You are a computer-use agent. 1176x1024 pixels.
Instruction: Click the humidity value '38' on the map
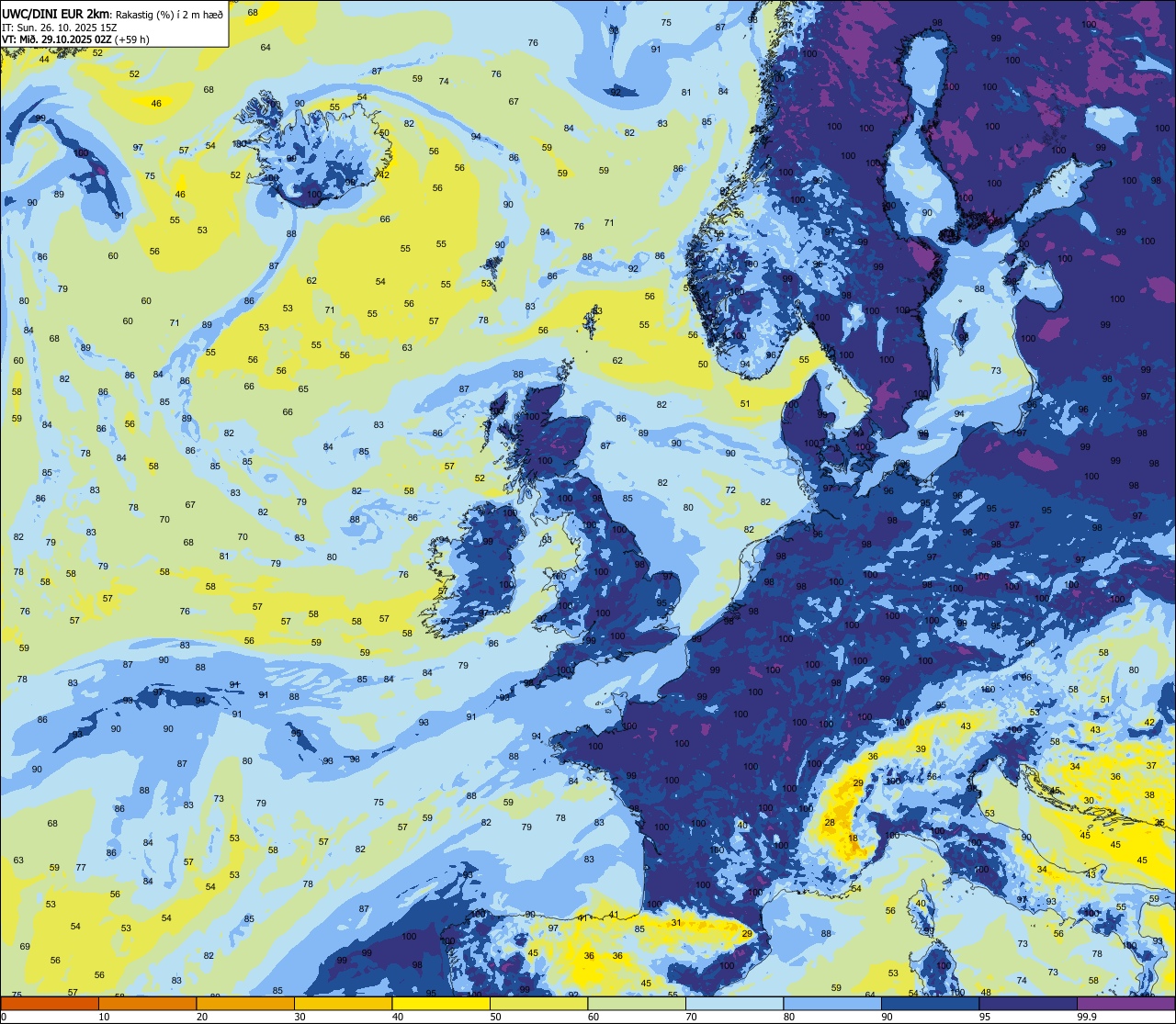[x=1149, y=794]
